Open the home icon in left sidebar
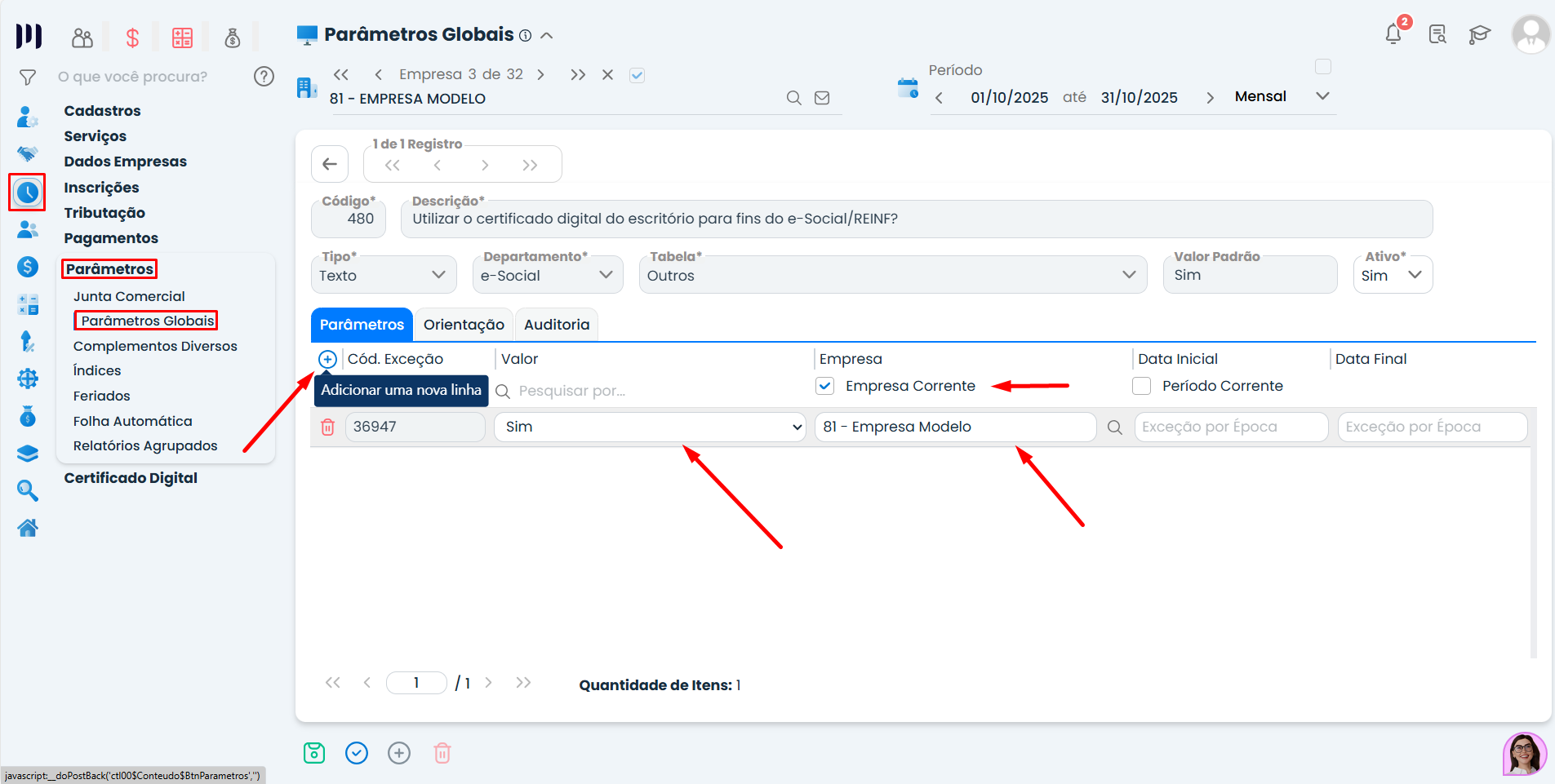Image resolution: width=1555 pixels, height=784 pixels. click(x=28, y=528)
